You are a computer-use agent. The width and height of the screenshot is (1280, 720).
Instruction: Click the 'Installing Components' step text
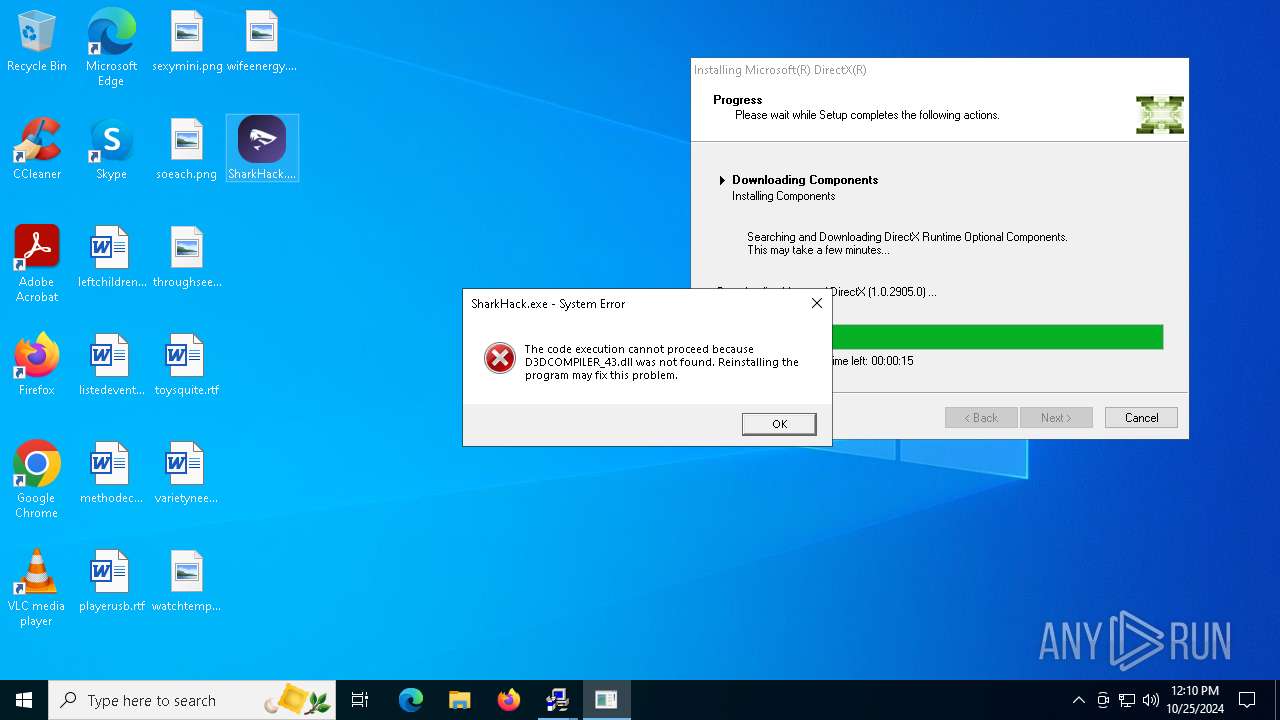(x=783, y=196)
